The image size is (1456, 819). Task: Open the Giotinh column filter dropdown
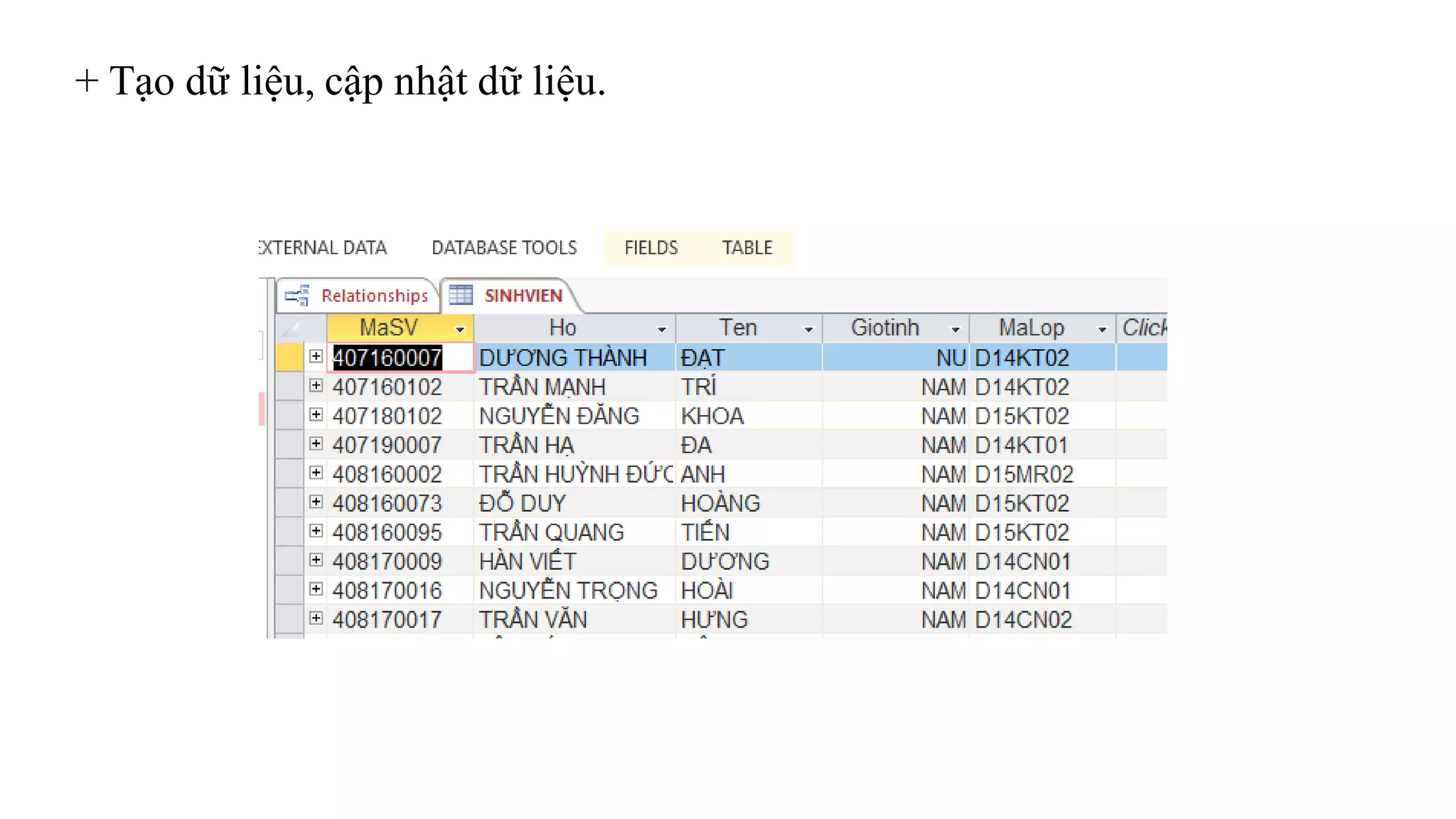(955, 329)
